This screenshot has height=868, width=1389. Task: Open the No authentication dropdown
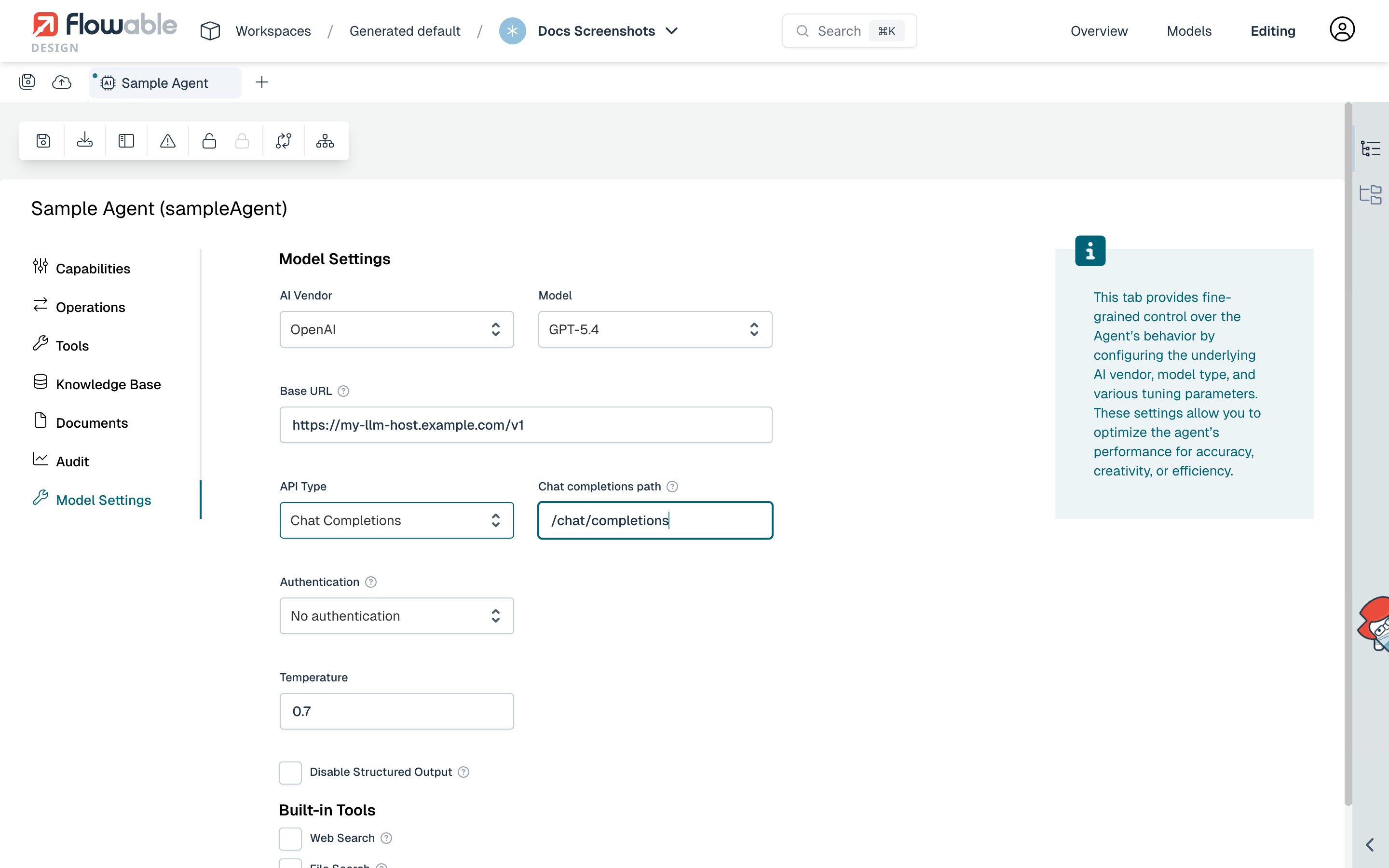[396, 616]
